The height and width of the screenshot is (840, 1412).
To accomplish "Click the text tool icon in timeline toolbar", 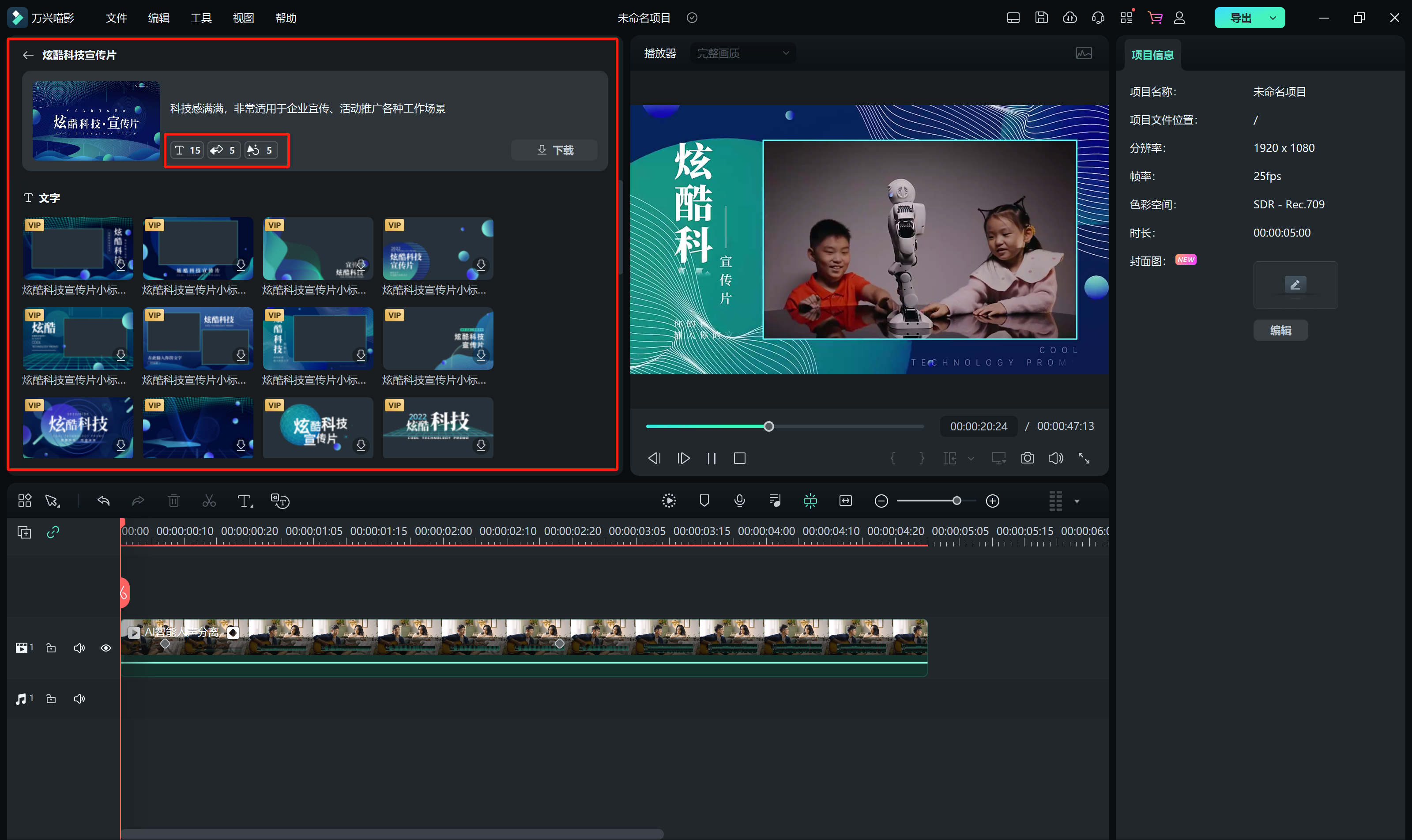I will tap(245, 501).
